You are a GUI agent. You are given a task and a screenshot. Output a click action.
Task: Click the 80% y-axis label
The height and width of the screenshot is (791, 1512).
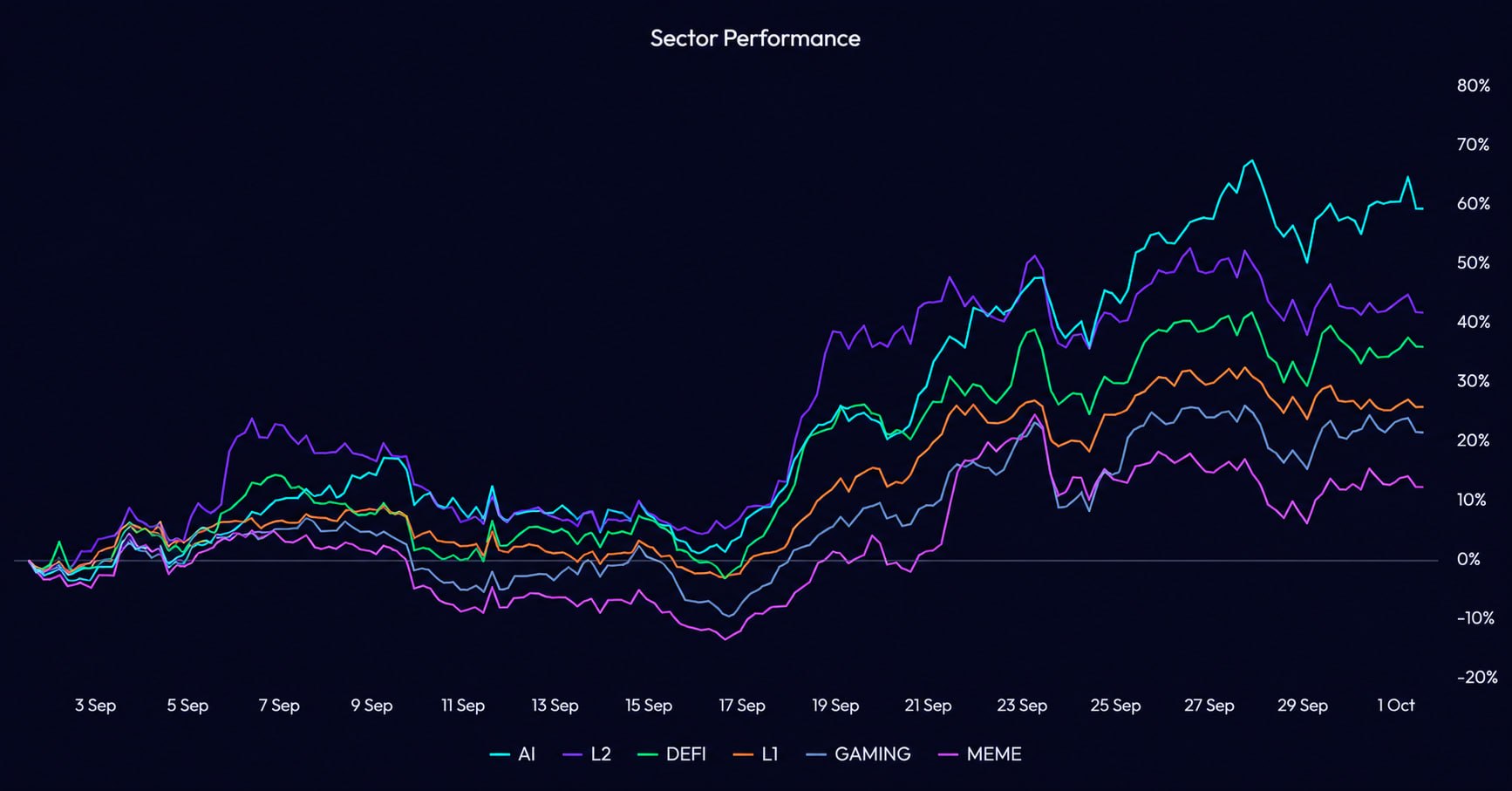point(1474,85)
